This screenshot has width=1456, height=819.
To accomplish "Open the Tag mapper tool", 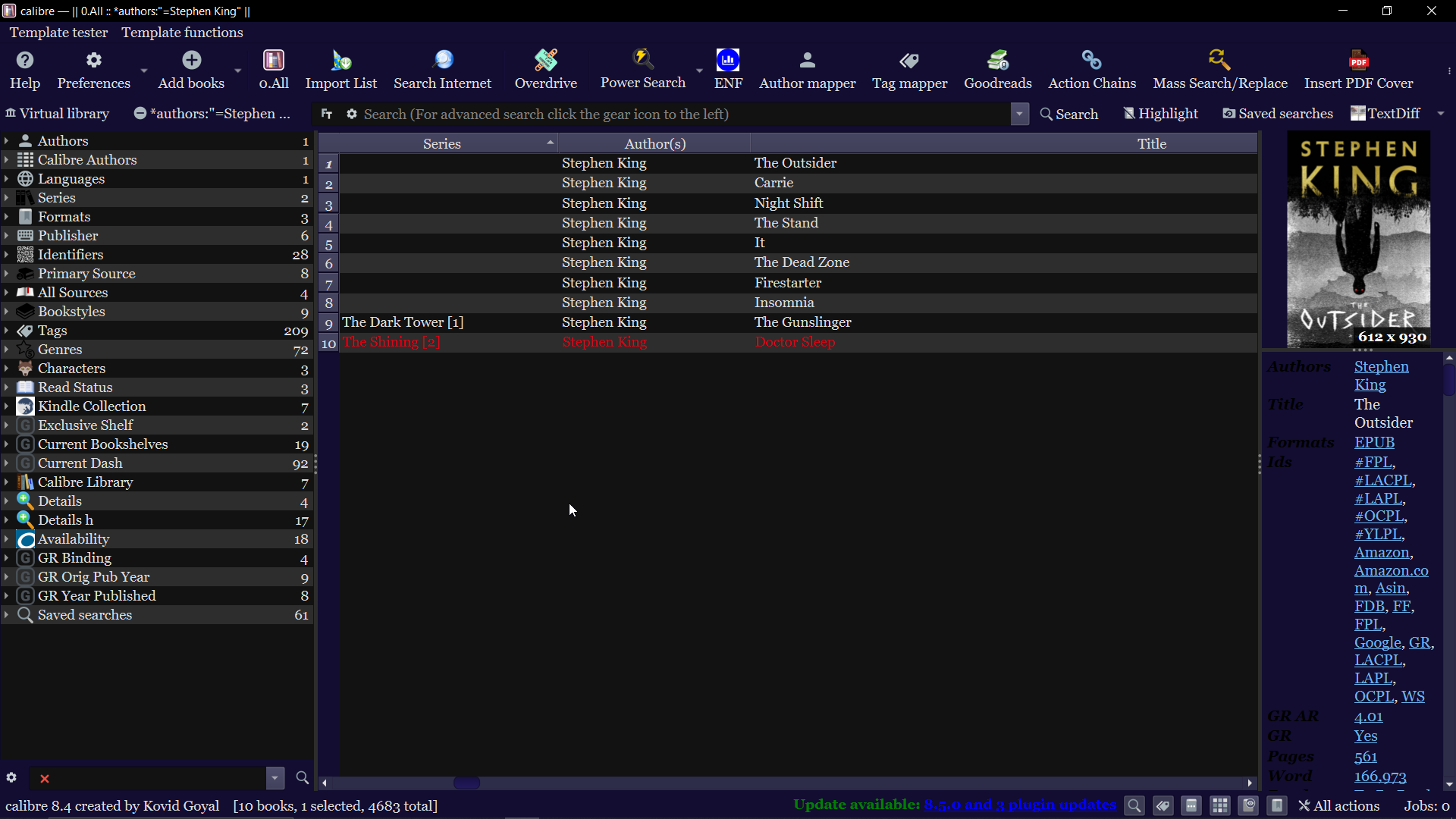I will click(909, 68).
